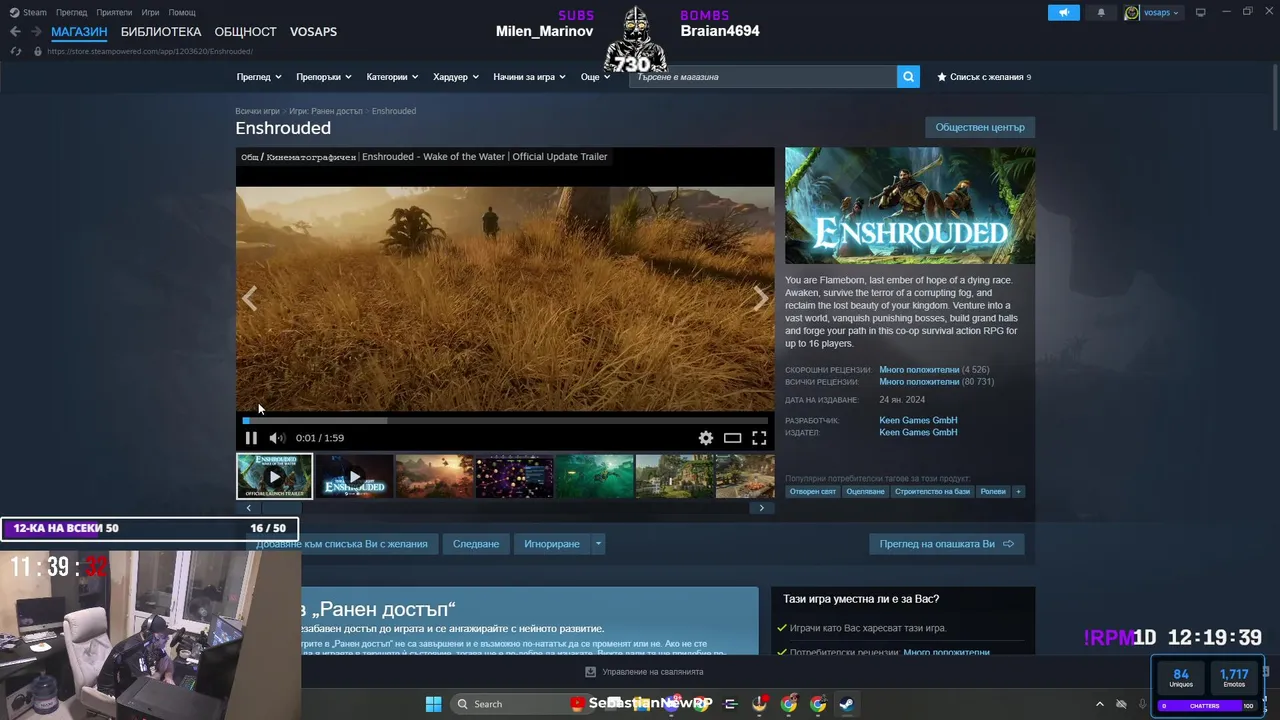This screenshot has height=720, width=1280.
Task: Click the lock icon beside the URL
Action: click(x=37, y=51)
